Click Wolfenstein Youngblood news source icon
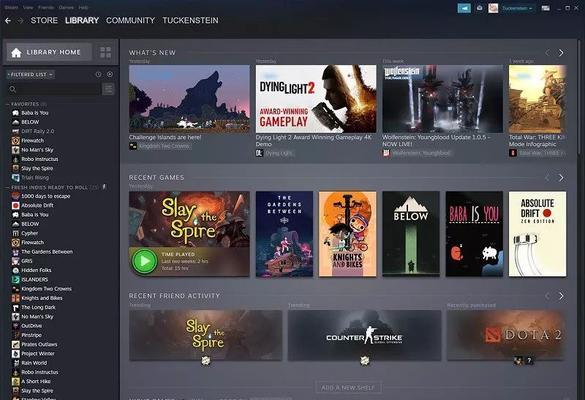585x400 pixels. coord(386,153)
